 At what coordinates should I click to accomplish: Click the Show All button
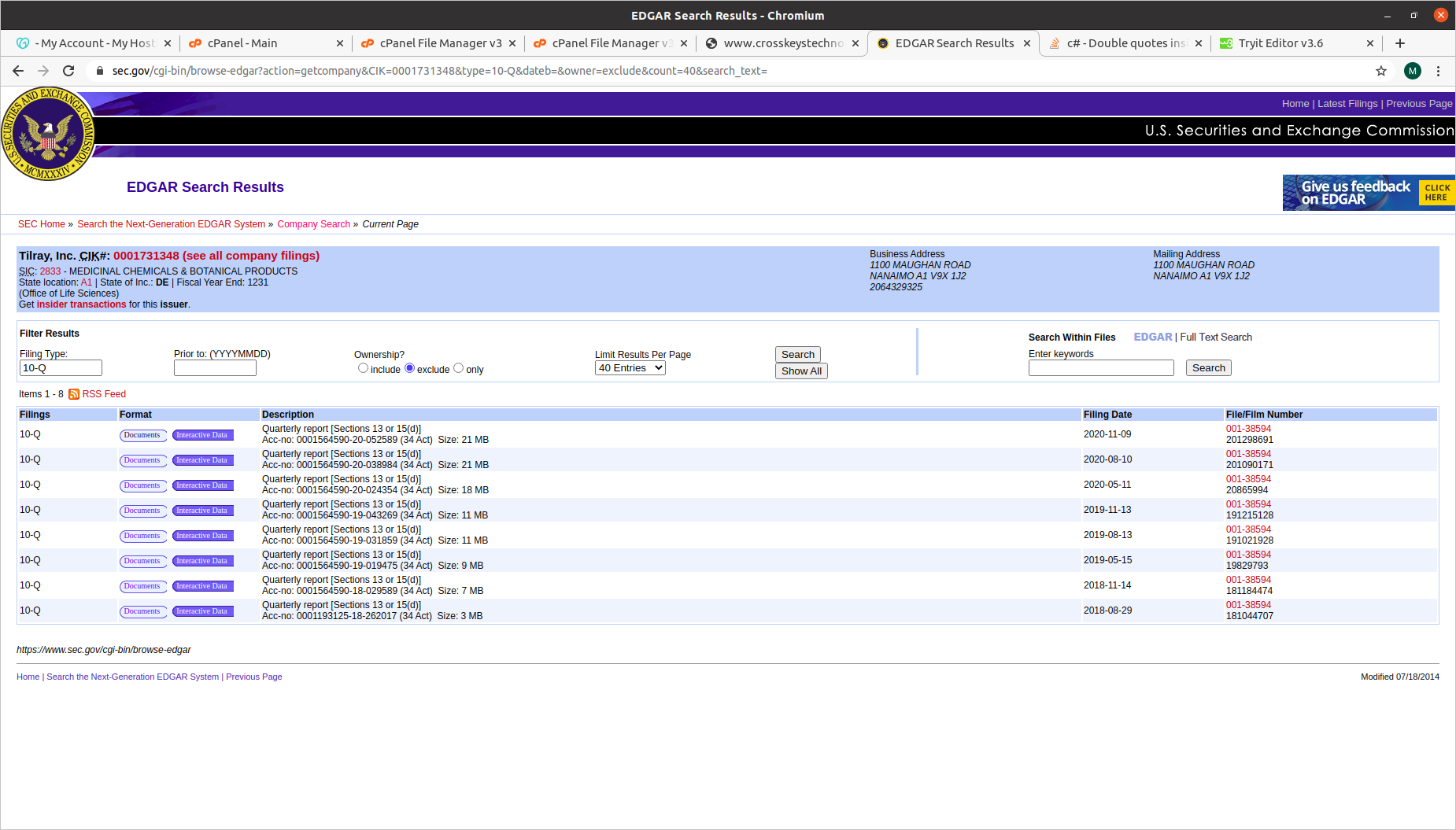click(800, 371)
